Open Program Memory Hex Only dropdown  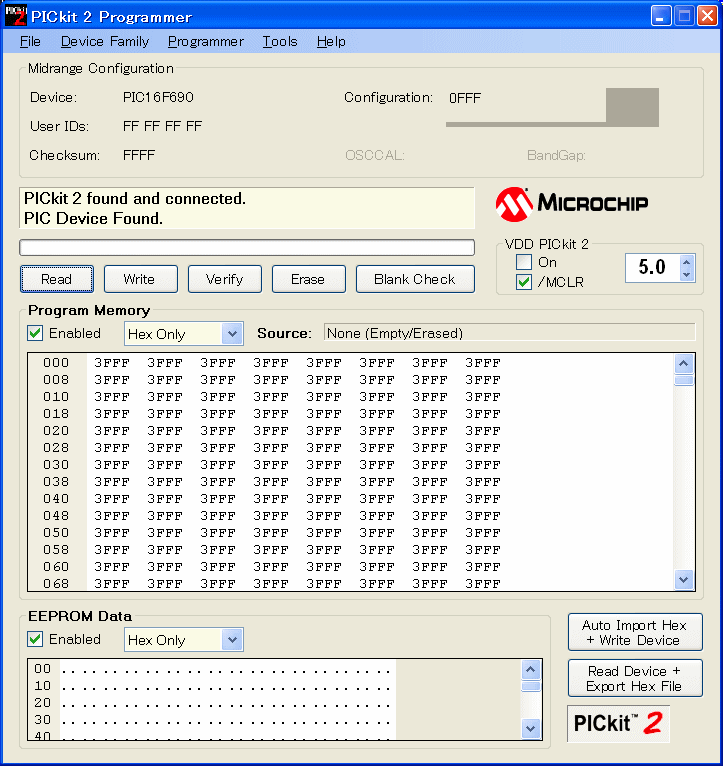[x=232, y=334]
